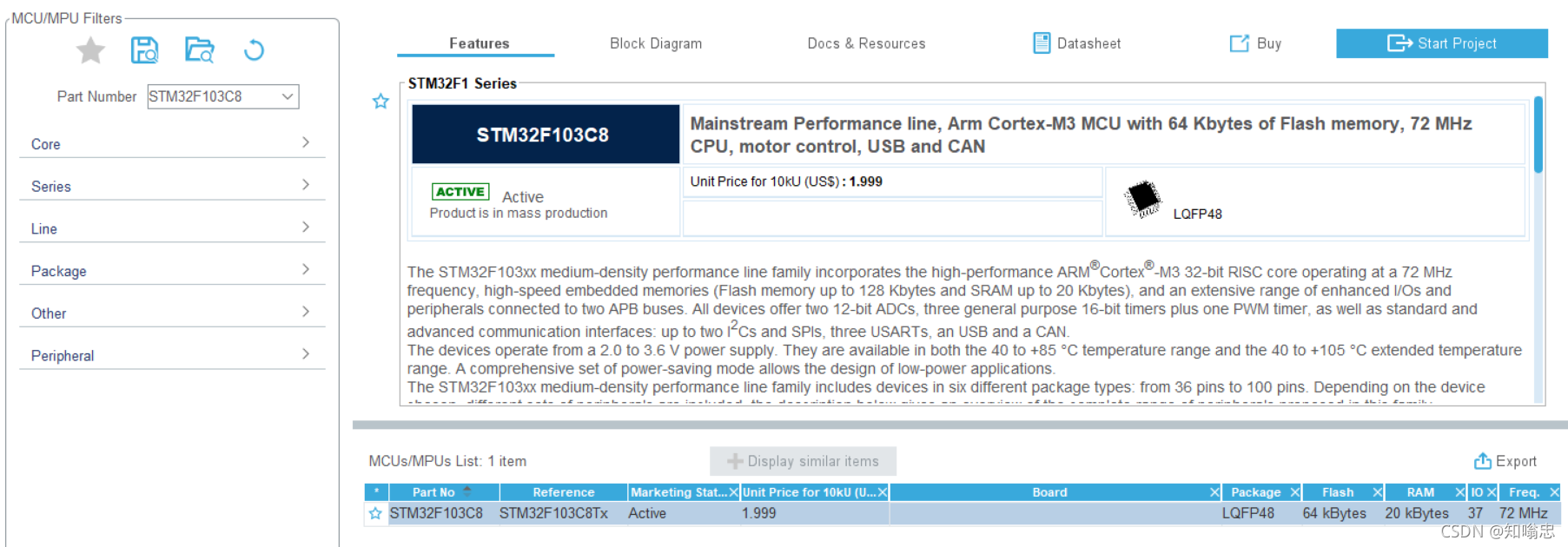
Task: Export the MCU list
Action: (1505, 461)
